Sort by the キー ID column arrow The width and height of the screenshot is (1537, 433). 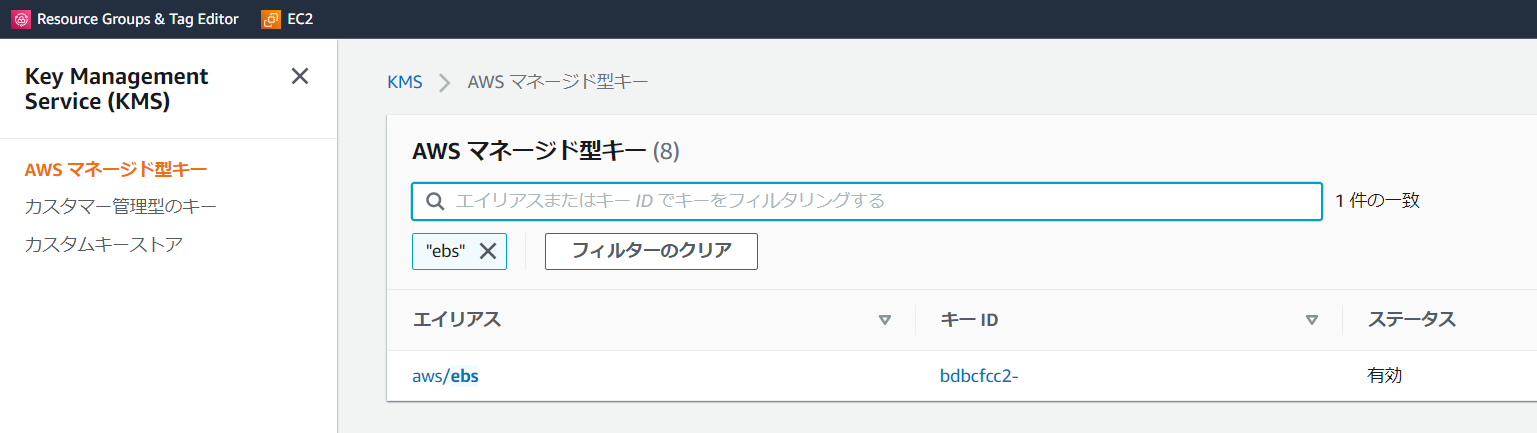(1312, 320)
